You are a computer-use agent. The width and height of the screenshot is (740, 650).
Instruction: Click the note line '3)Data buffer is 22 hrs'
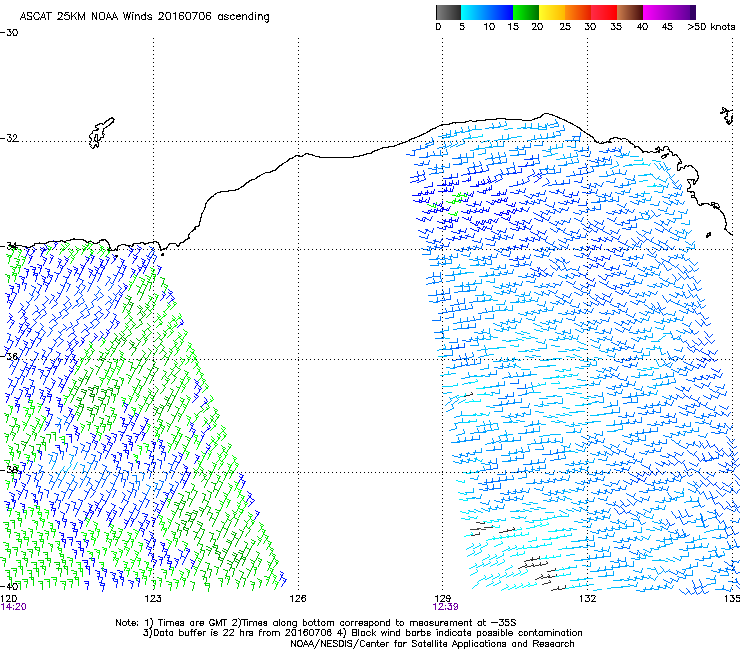[362, 633]
